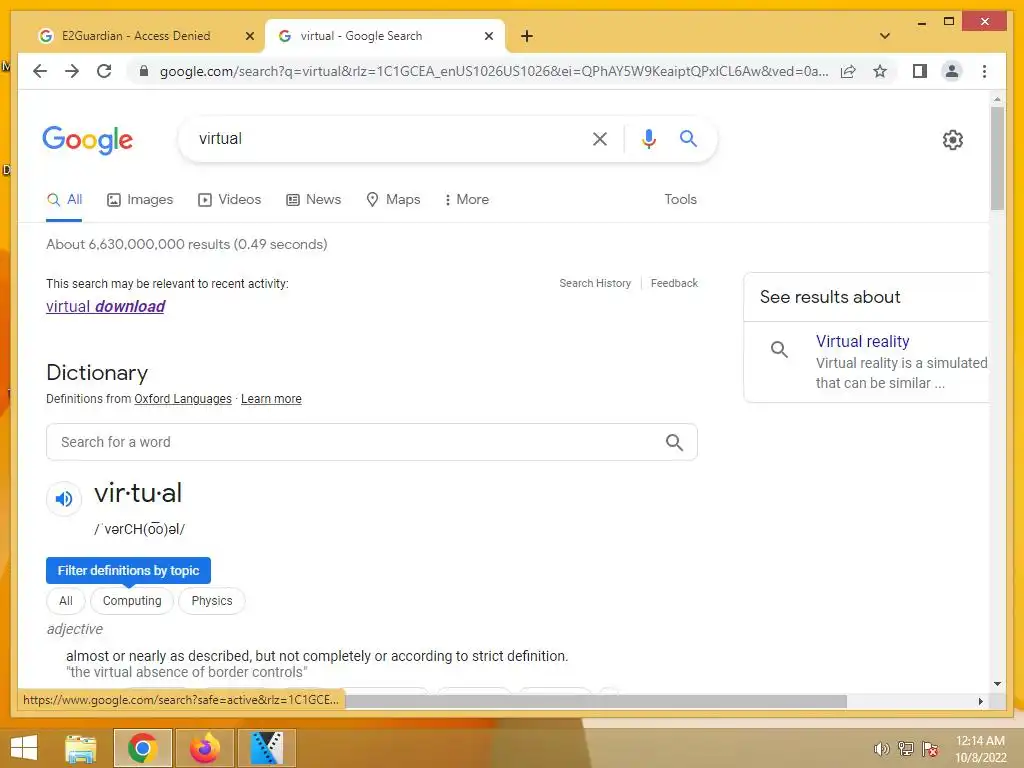Close the E2Guardian Access Denied tab
This screenshot has height=768, width=1024.
249,36
